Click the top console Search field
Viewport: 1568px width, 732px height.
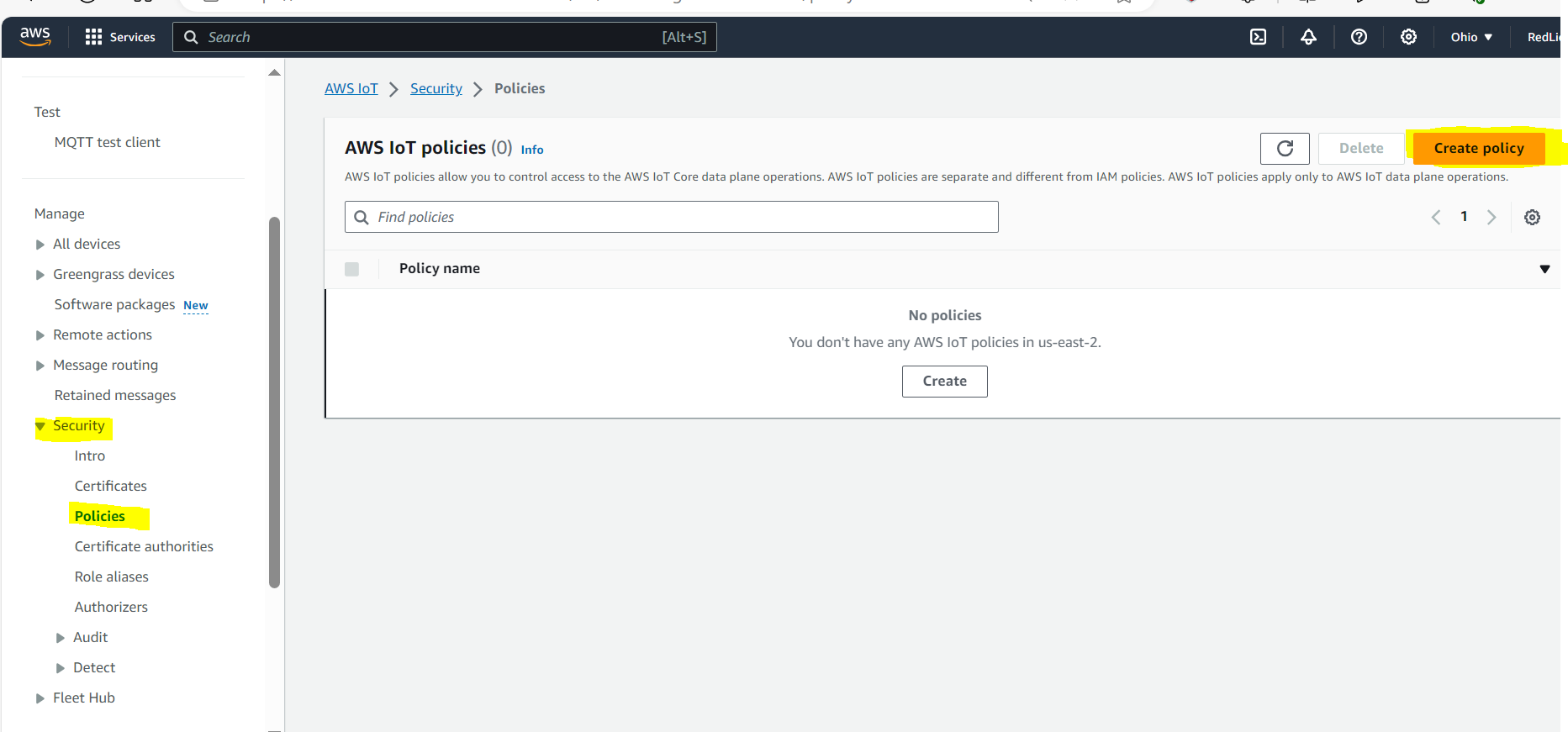tap(445, 37)
